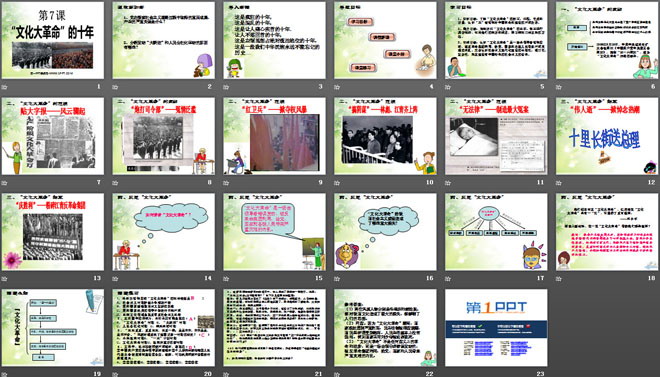This screenshot has height=377, width=660.
Task: Select slide 2 thumbnail with mushroom cartoon
Action: click(163, 40)
